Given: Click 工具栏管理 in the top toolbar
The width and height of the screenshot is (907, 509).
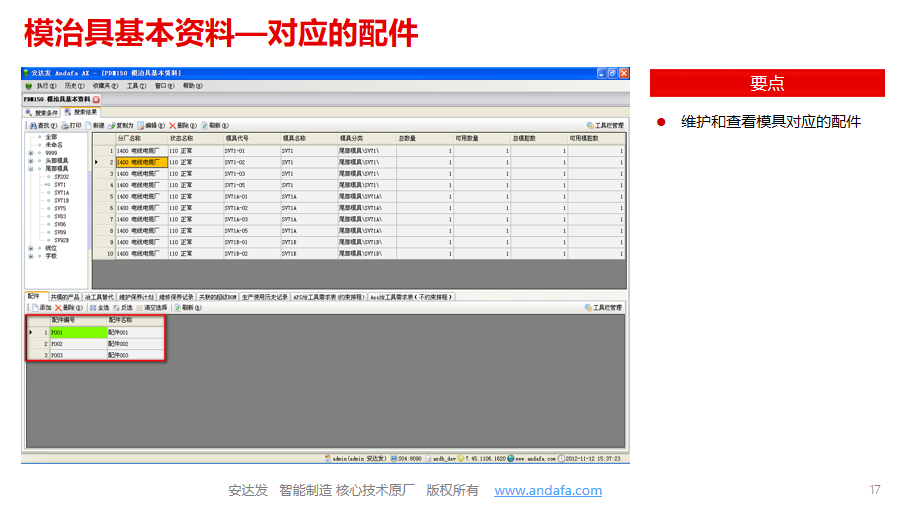Looking at the screenshot, I should pos(605,126).
